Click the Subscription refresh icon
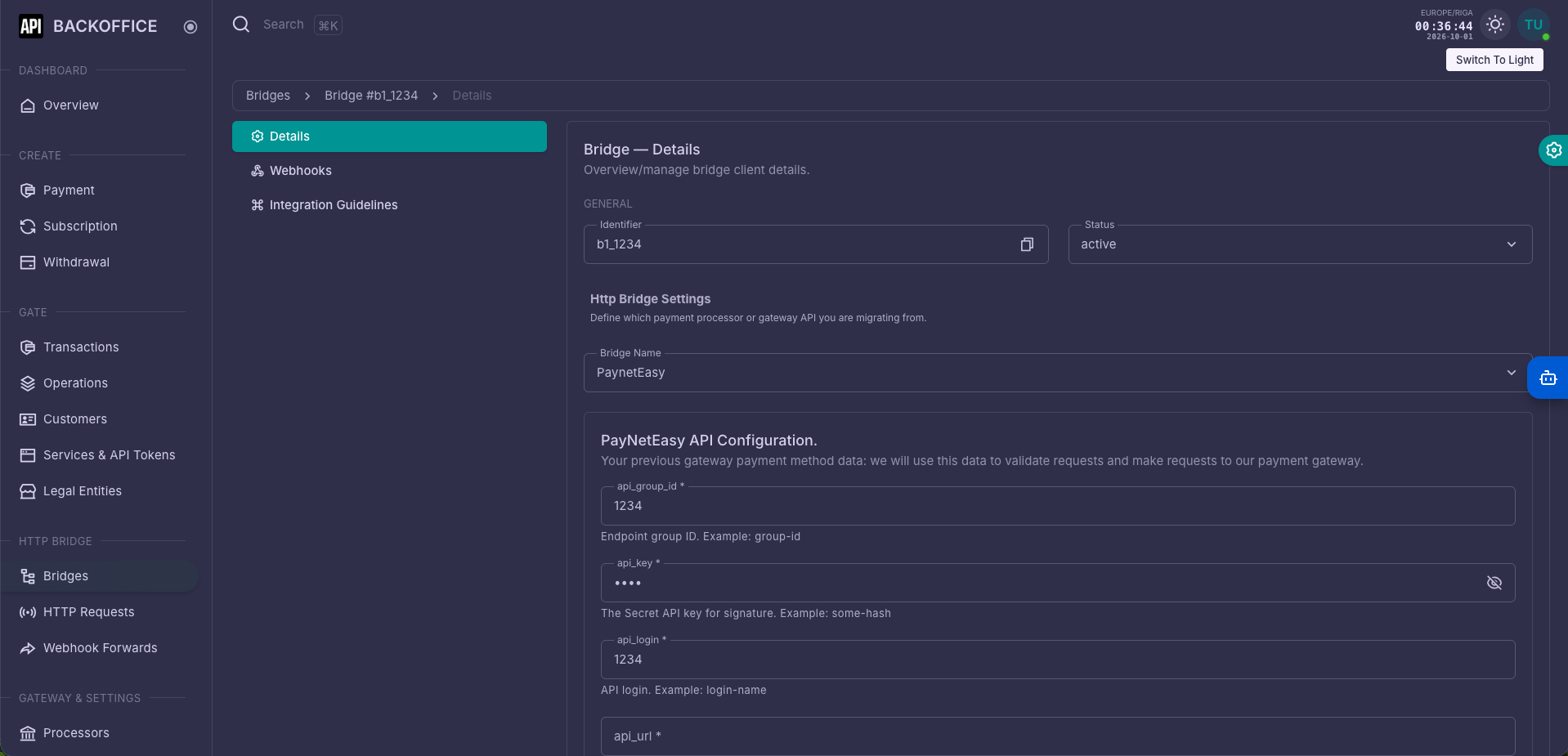 [28, 226]
